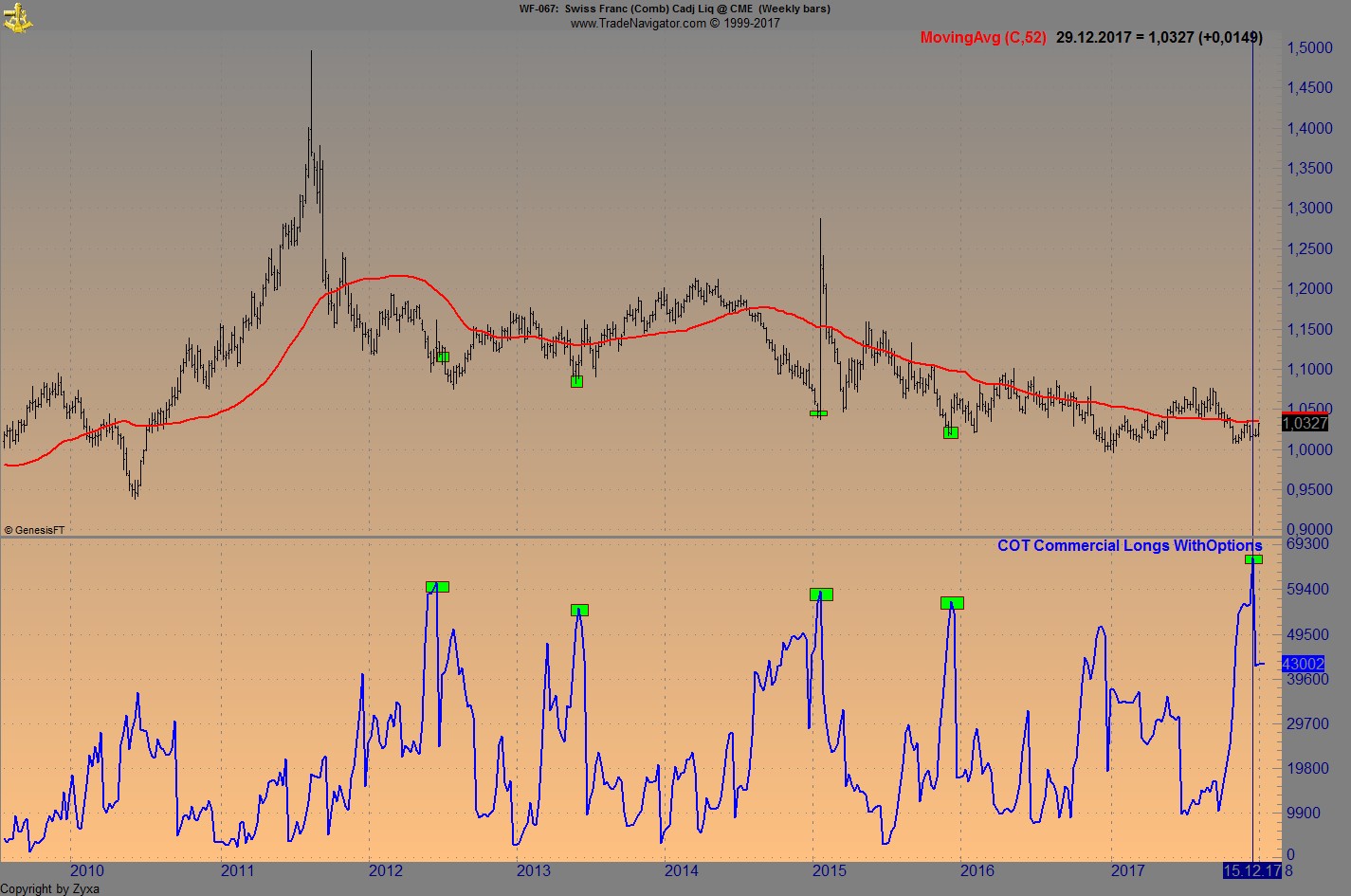Click the 19800 COT axis label
The image size is (1351, 896).
click(1306, 769)
